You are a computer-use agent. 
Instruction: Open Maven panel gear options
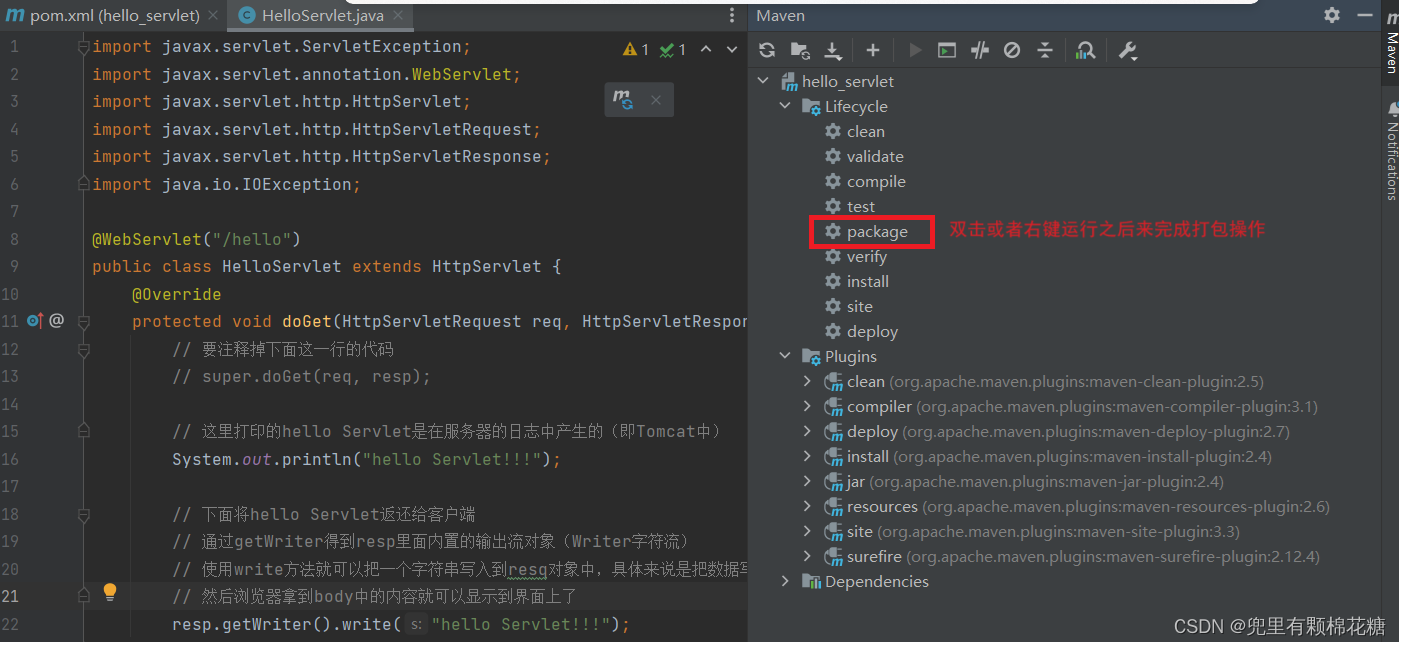coord(1332,15)
